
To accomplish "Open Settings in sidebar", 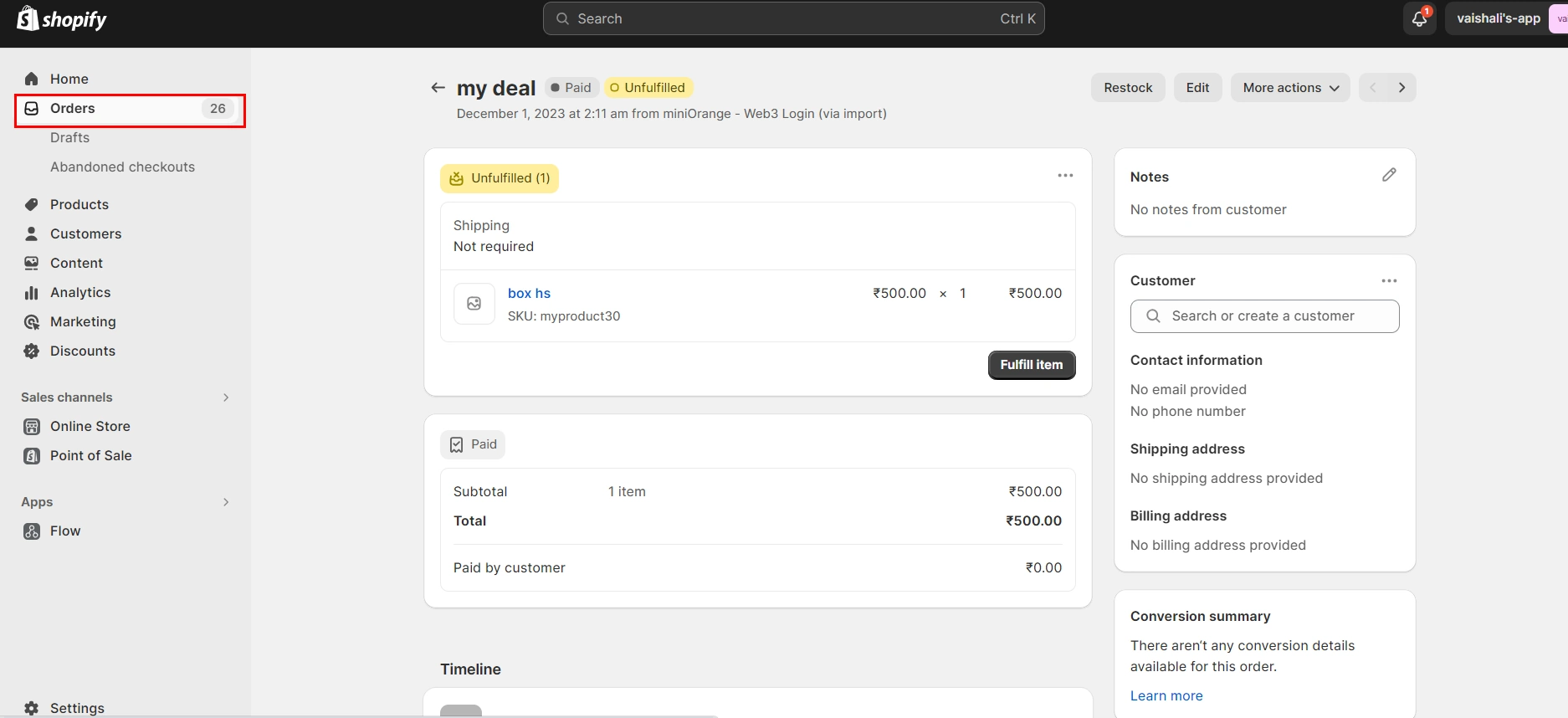I will click(77, 708).
